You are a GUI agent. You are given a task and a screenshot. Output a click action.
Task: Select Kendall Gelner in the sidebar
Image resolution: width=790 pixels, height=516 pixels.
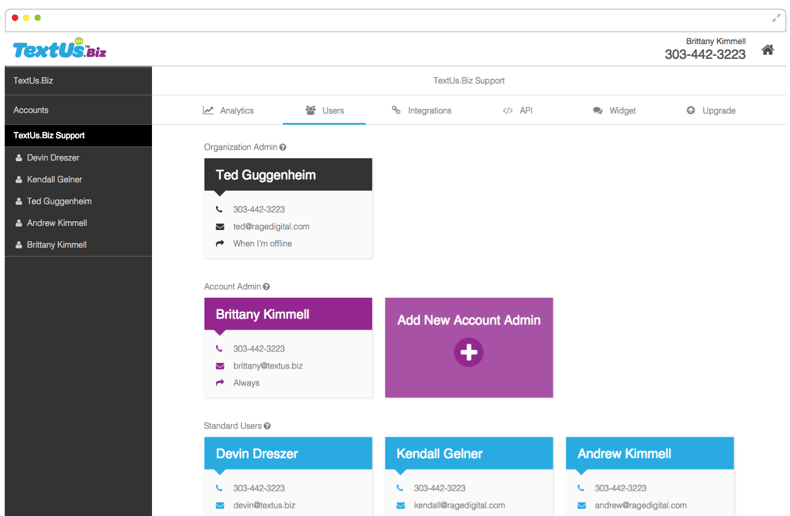(78, 179)
